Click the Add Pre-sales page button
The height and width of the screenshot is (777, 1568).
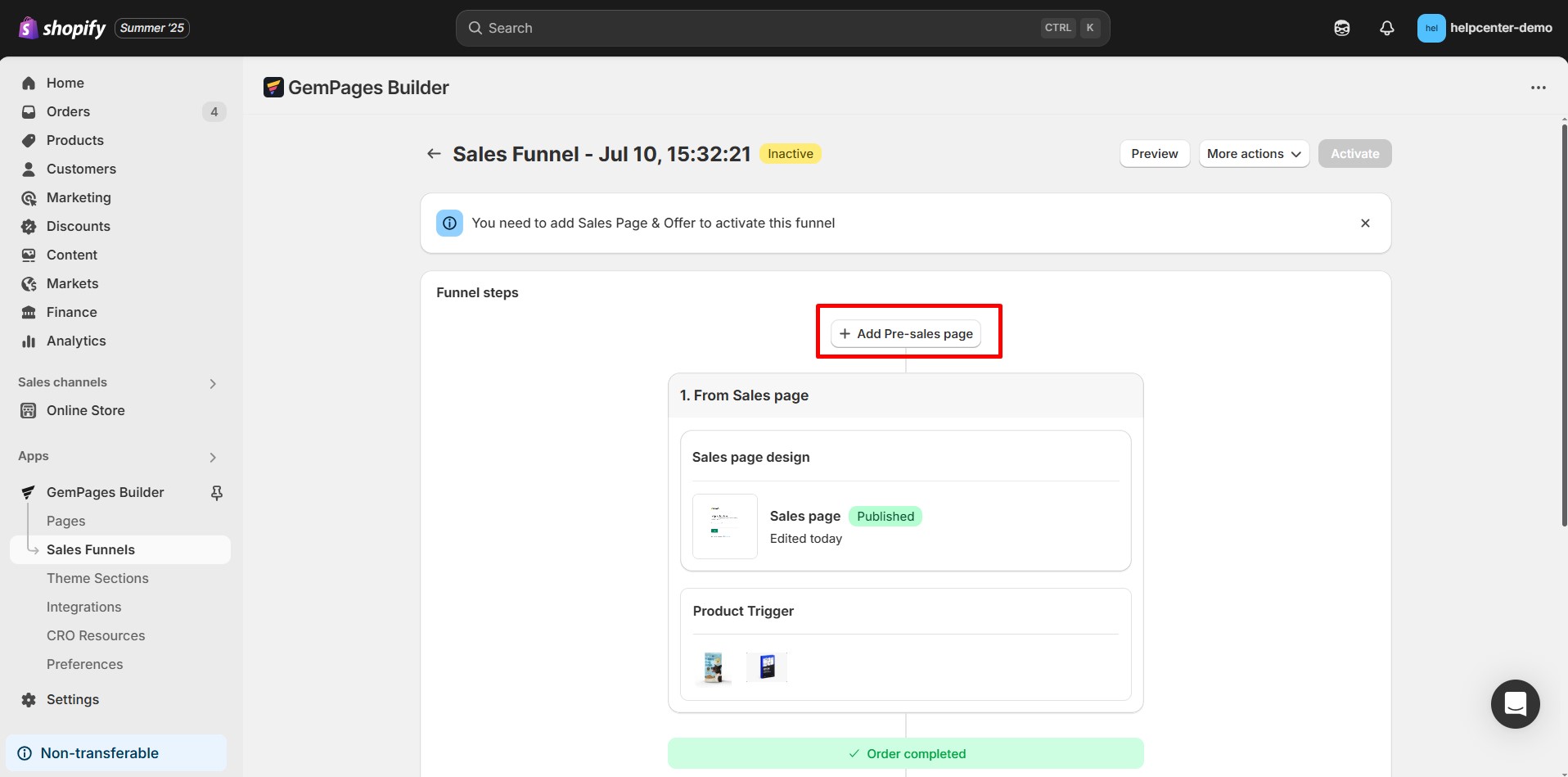[x=907, y=333]
